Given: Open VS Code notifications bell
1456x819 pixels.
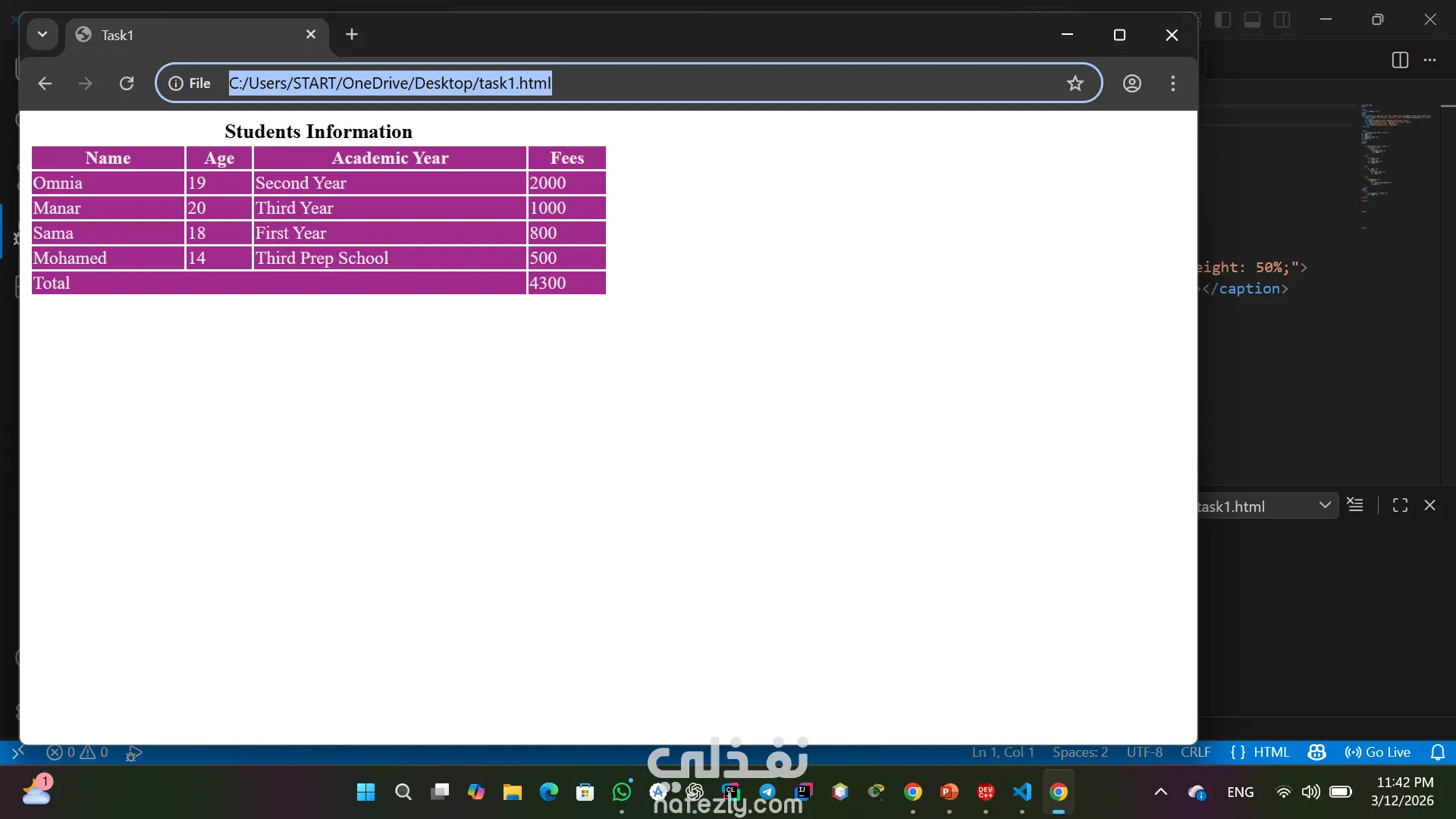Looking at the screenshot, I should click(x=1437, y=752).
